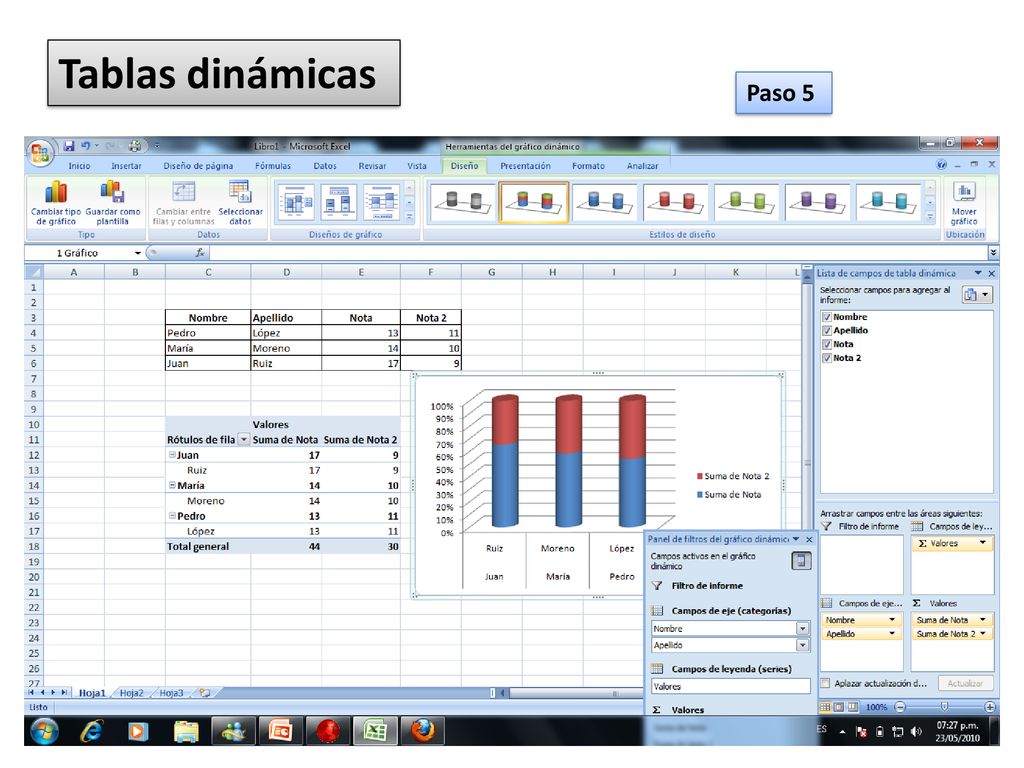This screenshot has height=768, width=1024.
Task: Choose the first chart layout thumbnail
Action: pyautogui.click(x=296, y=203)
